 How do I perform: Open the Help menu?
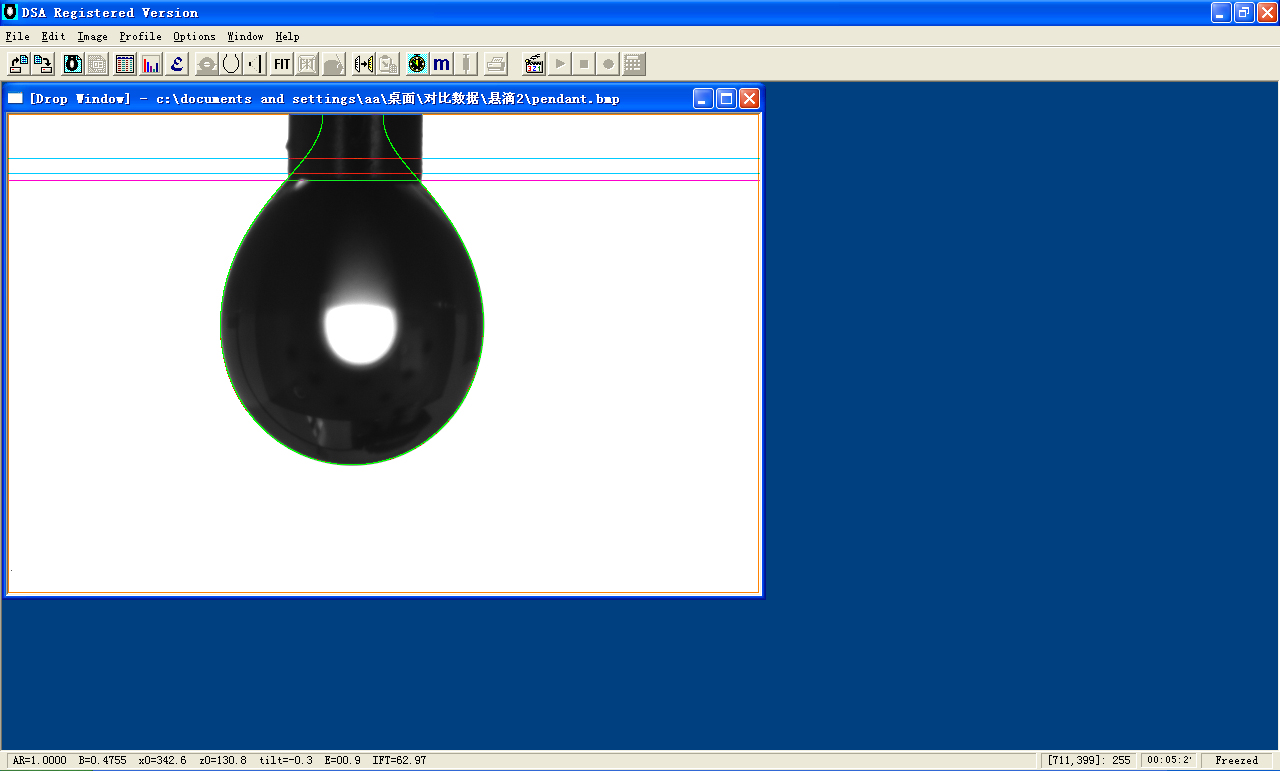coord(287,36)
